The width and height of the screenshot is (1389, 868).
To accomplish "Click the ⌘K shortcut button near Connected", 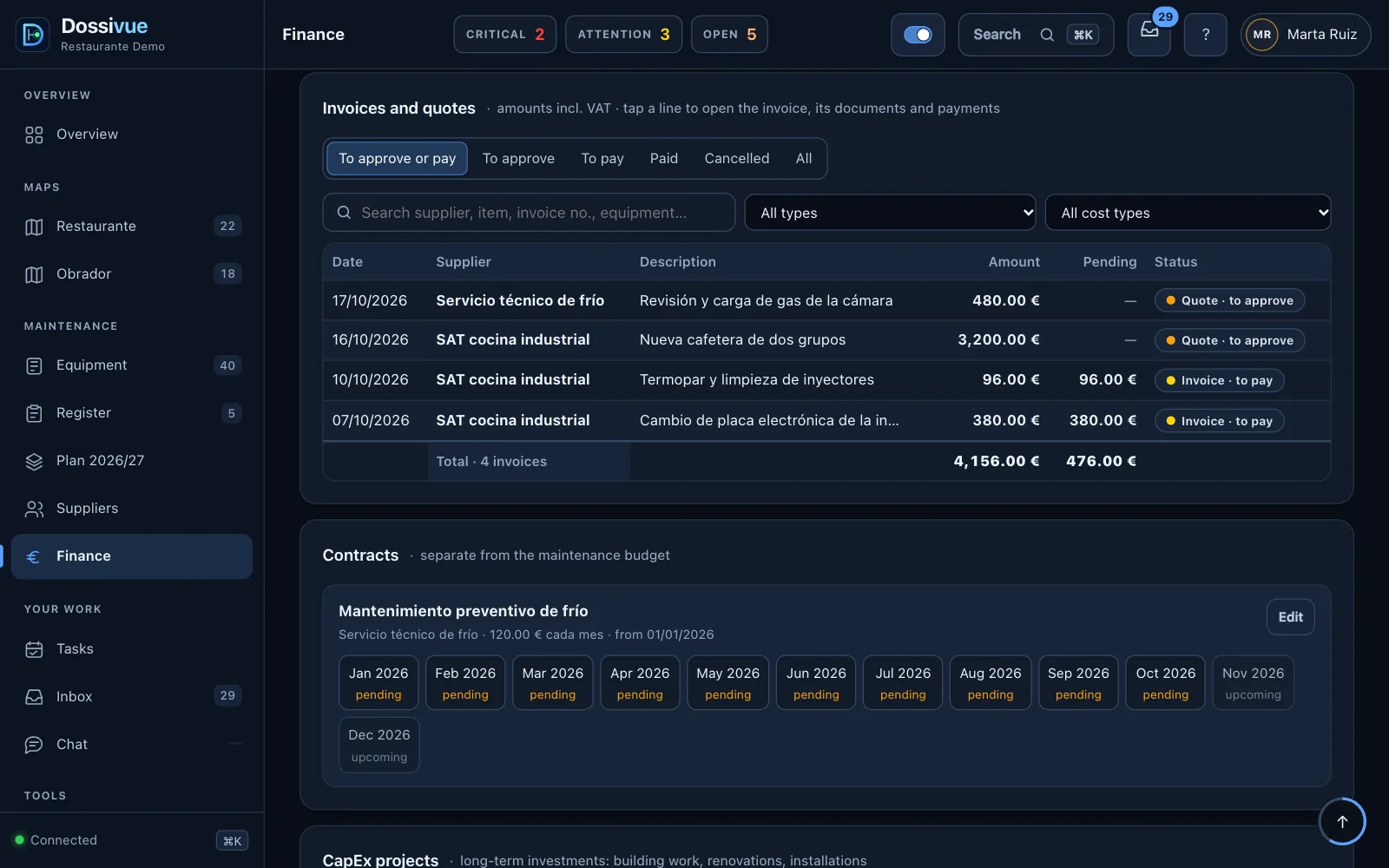I will pyautogui.click(x=232, y=840).
